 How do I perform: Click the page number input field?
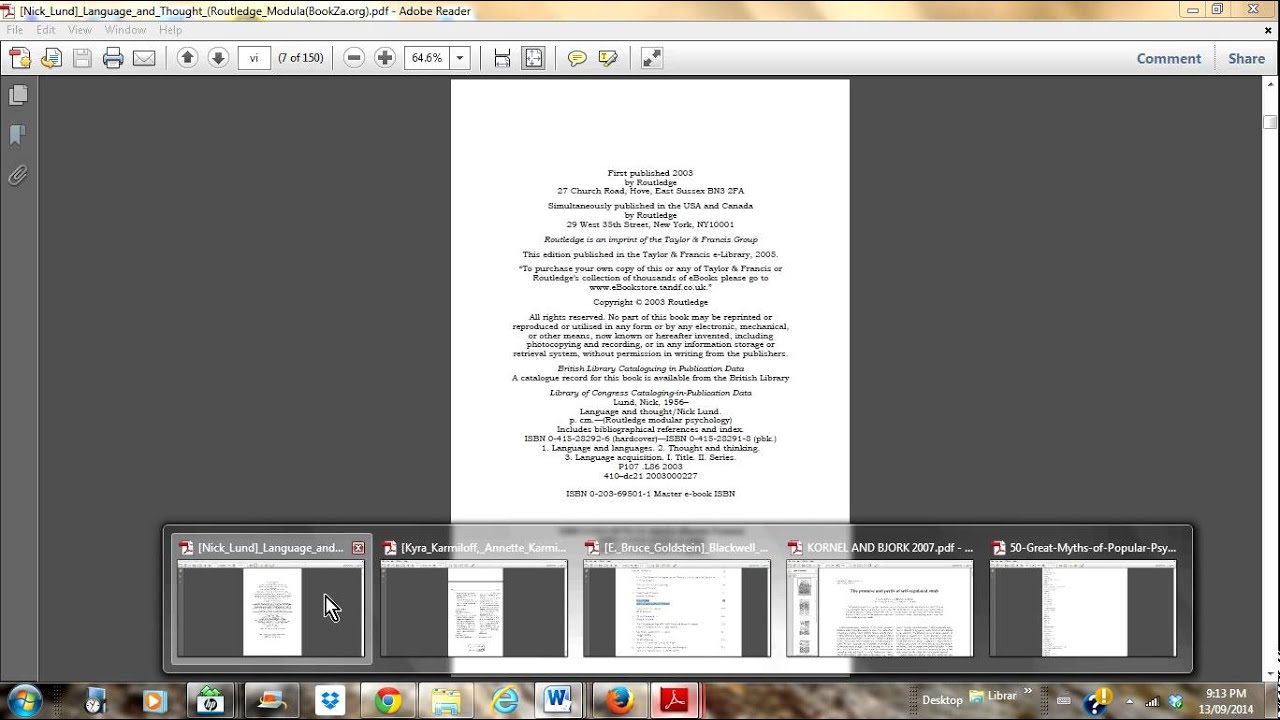point(254,58)
